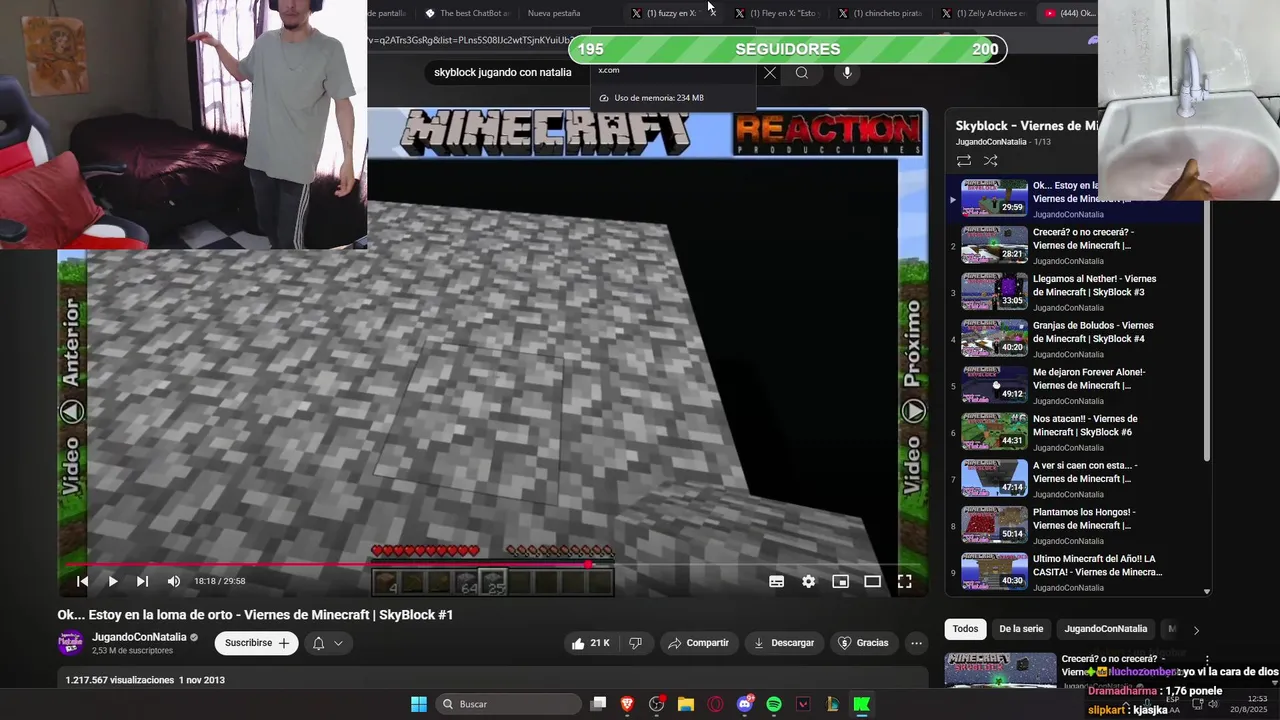The image size is (1280, 720).
Task: Open 'Granjas de Boludos' SkyBlock #4
Action: point(1075,339)
